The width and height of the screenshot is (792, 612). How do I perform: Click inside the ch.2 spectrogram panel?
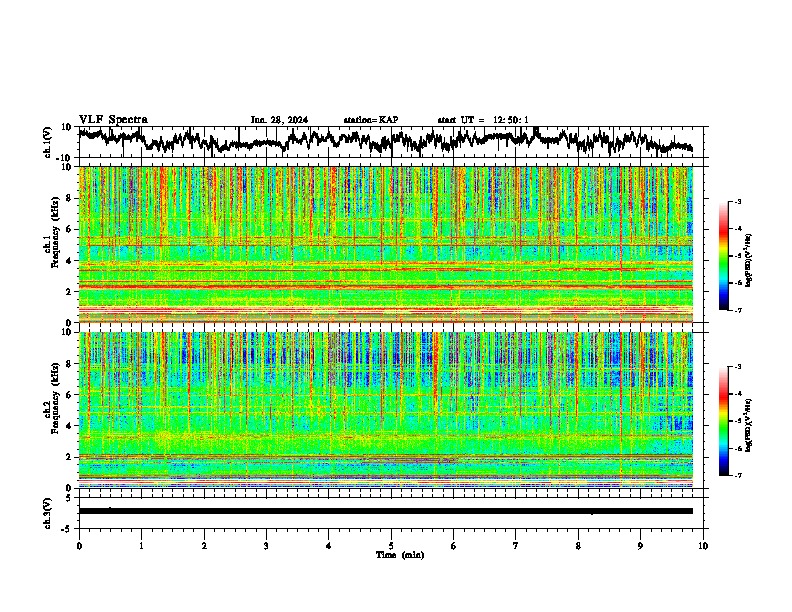pyautogui.click(x=386, y=410)
